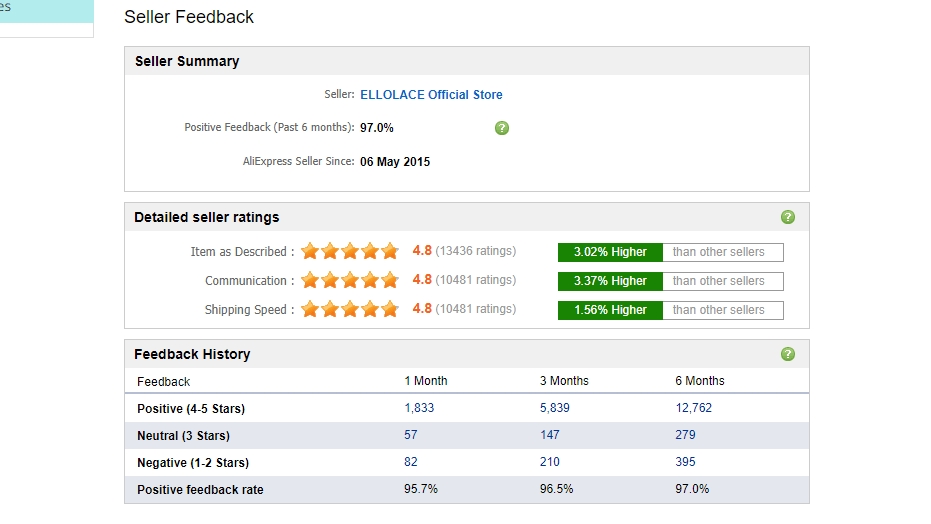Image resolution: width=931 pixels, height=524 pixels.
Task: Click the Item as Described star rating
Action: tap(350, 252)
